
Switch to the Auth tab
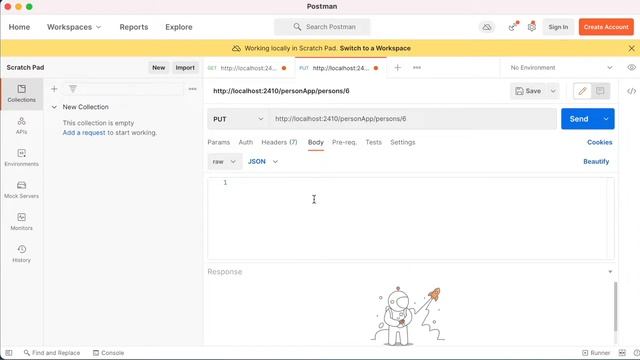[245, 142]
